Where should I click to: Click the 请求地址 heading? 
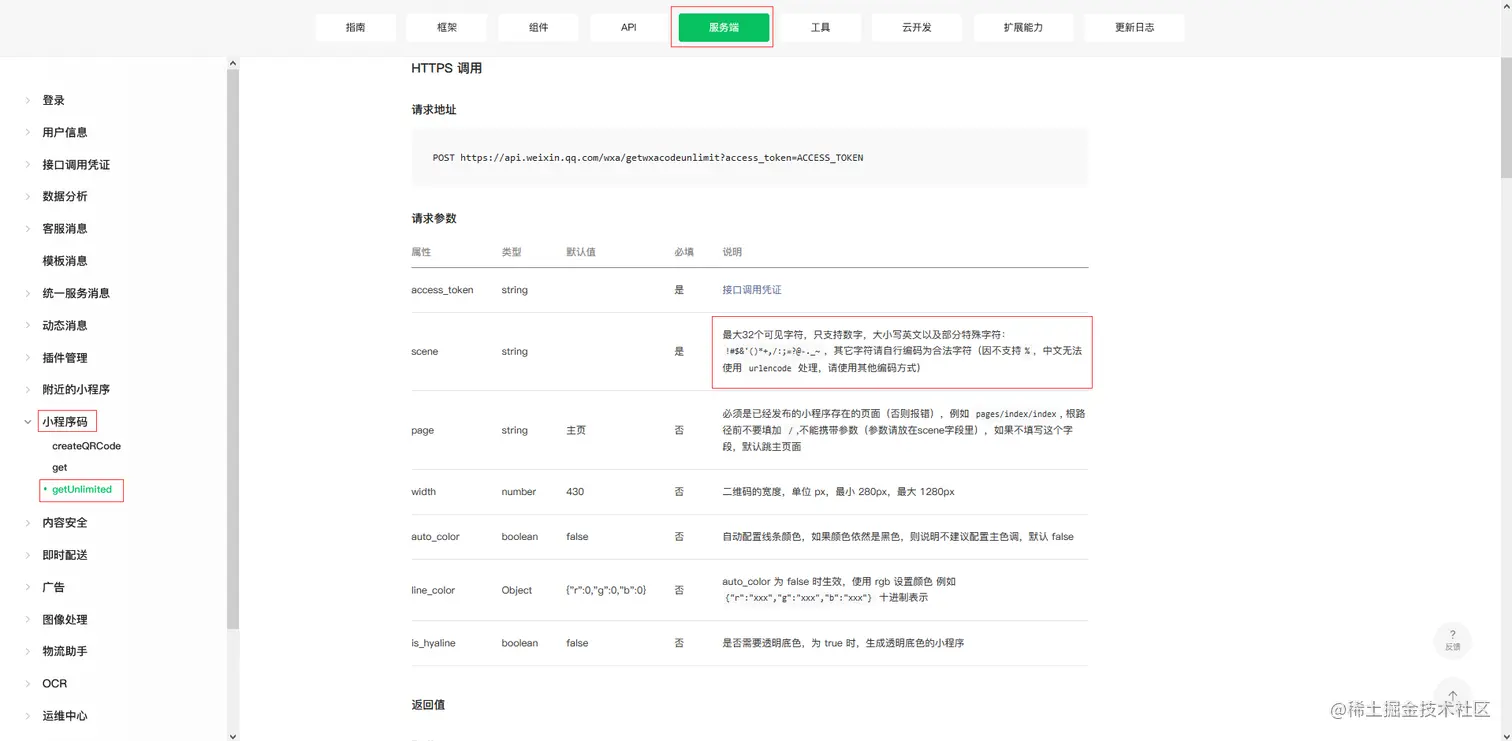[x=434, y=110]
